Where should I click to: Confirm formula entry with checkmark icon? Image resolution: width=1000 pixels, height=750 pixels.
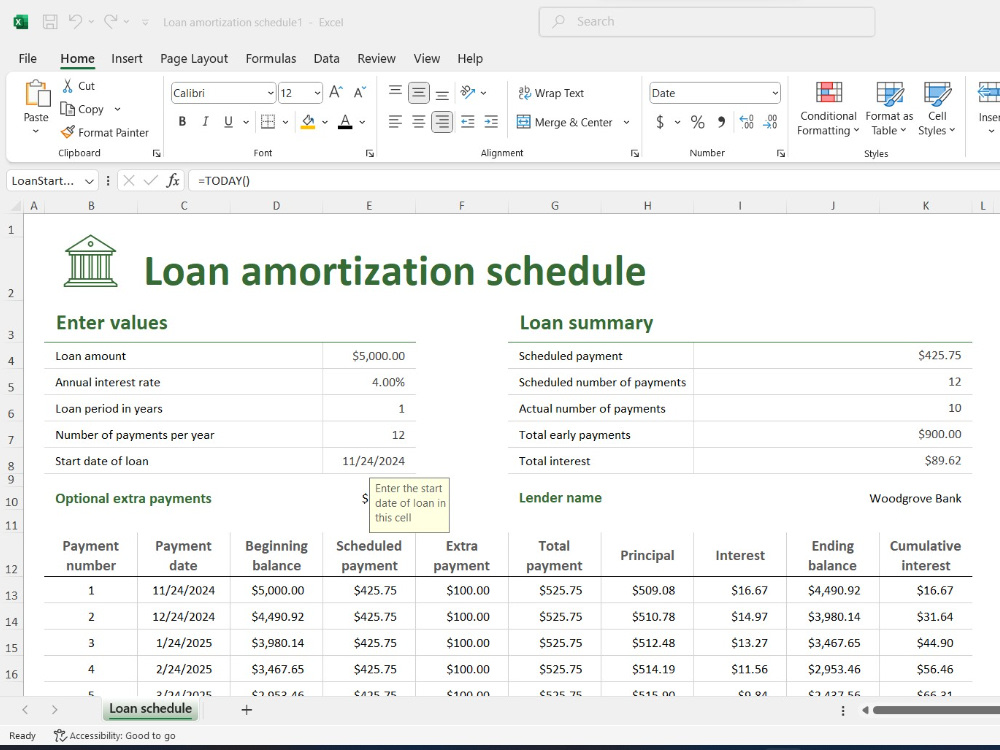pyautogui.click(x=151, y=180)
